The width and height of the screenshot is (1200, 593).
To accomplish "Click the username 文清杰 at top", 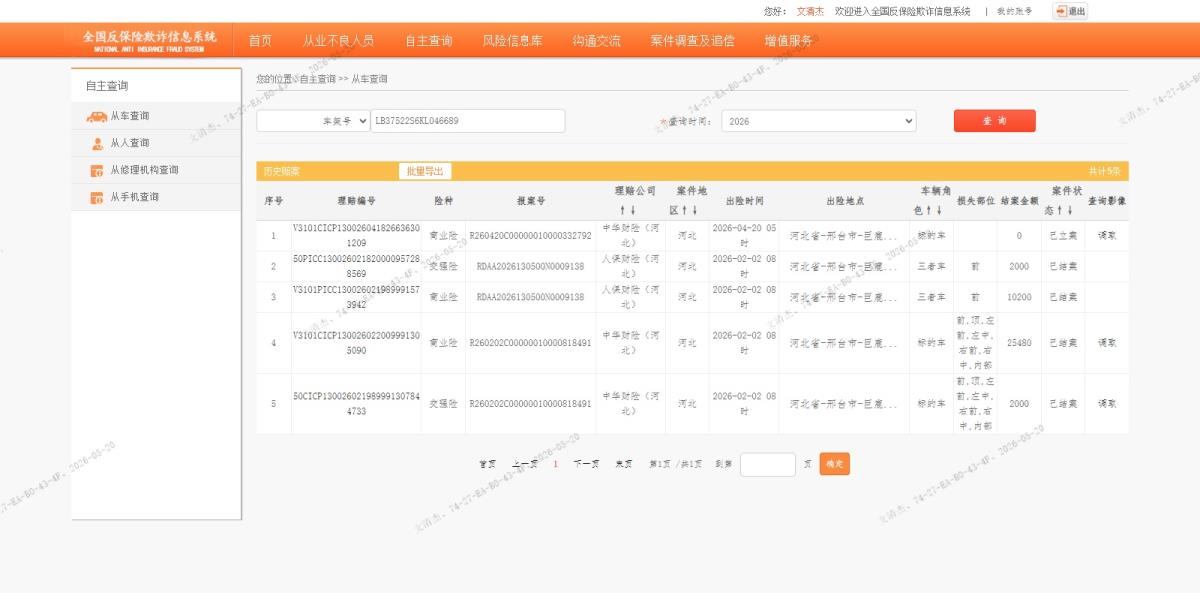I will tap(810, 11).
